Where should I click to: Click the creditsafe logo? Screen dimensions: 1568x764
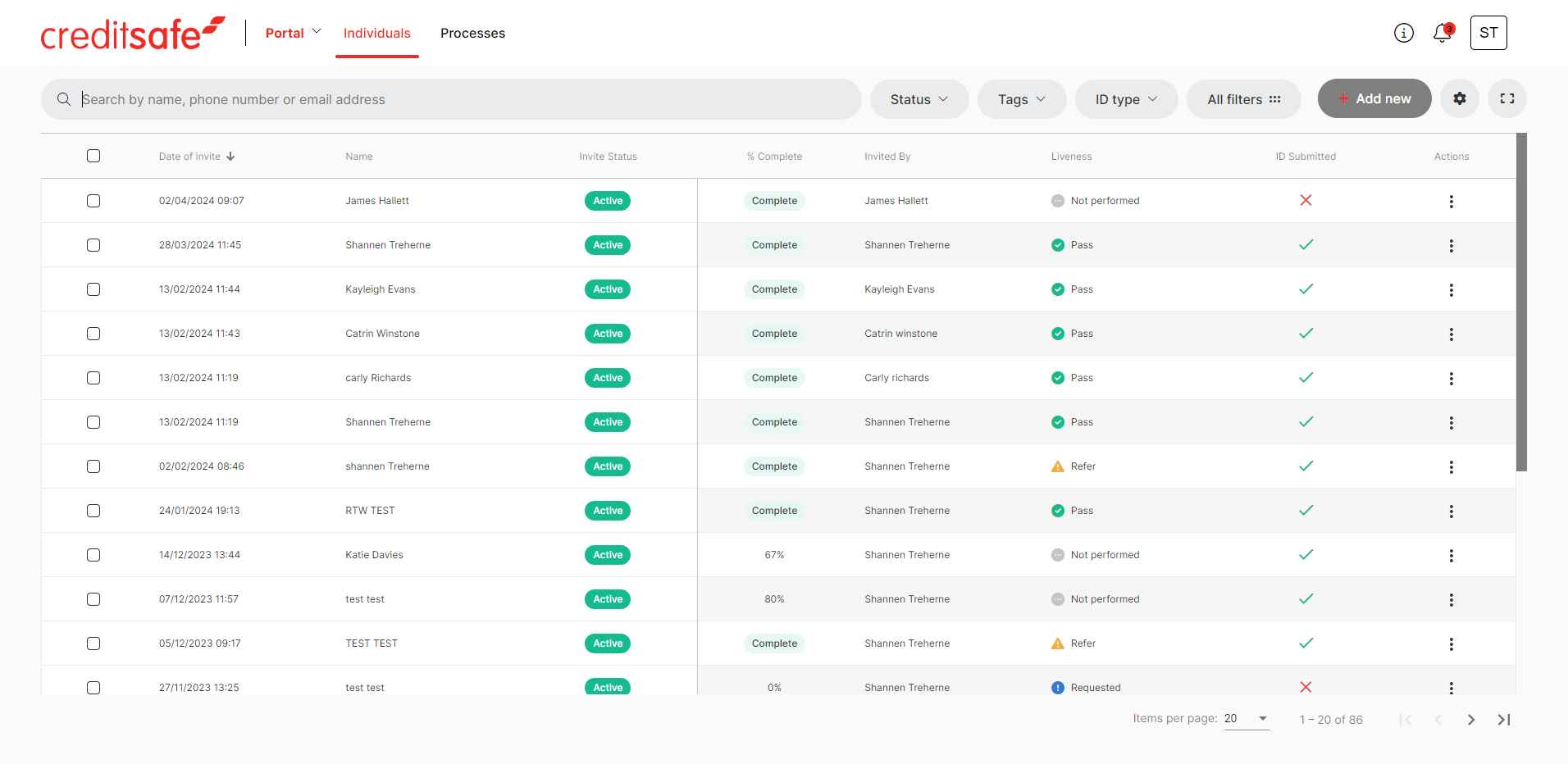(x=132, y=33)
